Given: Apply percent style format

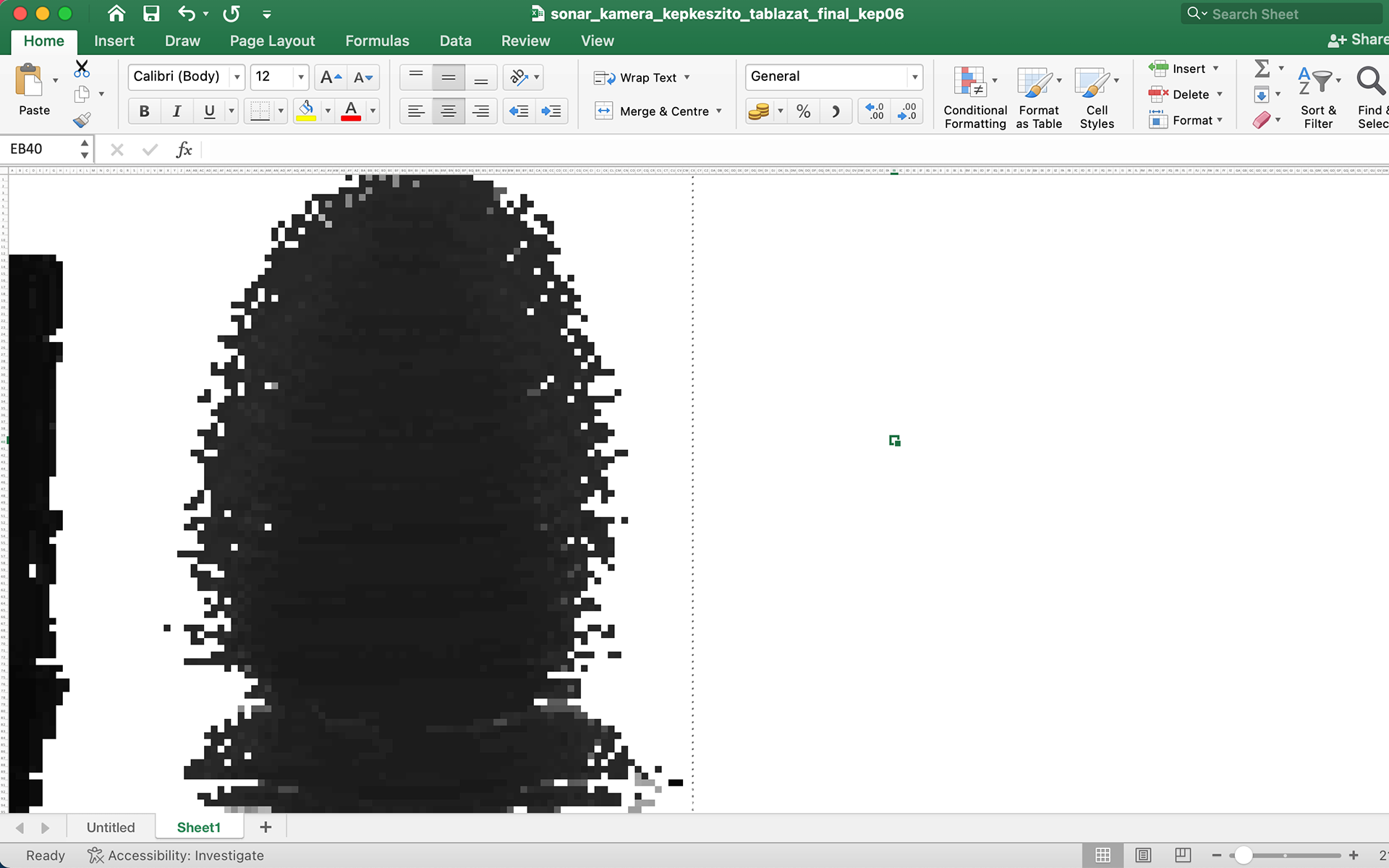Looking at the screenshot, I should 803,111.
